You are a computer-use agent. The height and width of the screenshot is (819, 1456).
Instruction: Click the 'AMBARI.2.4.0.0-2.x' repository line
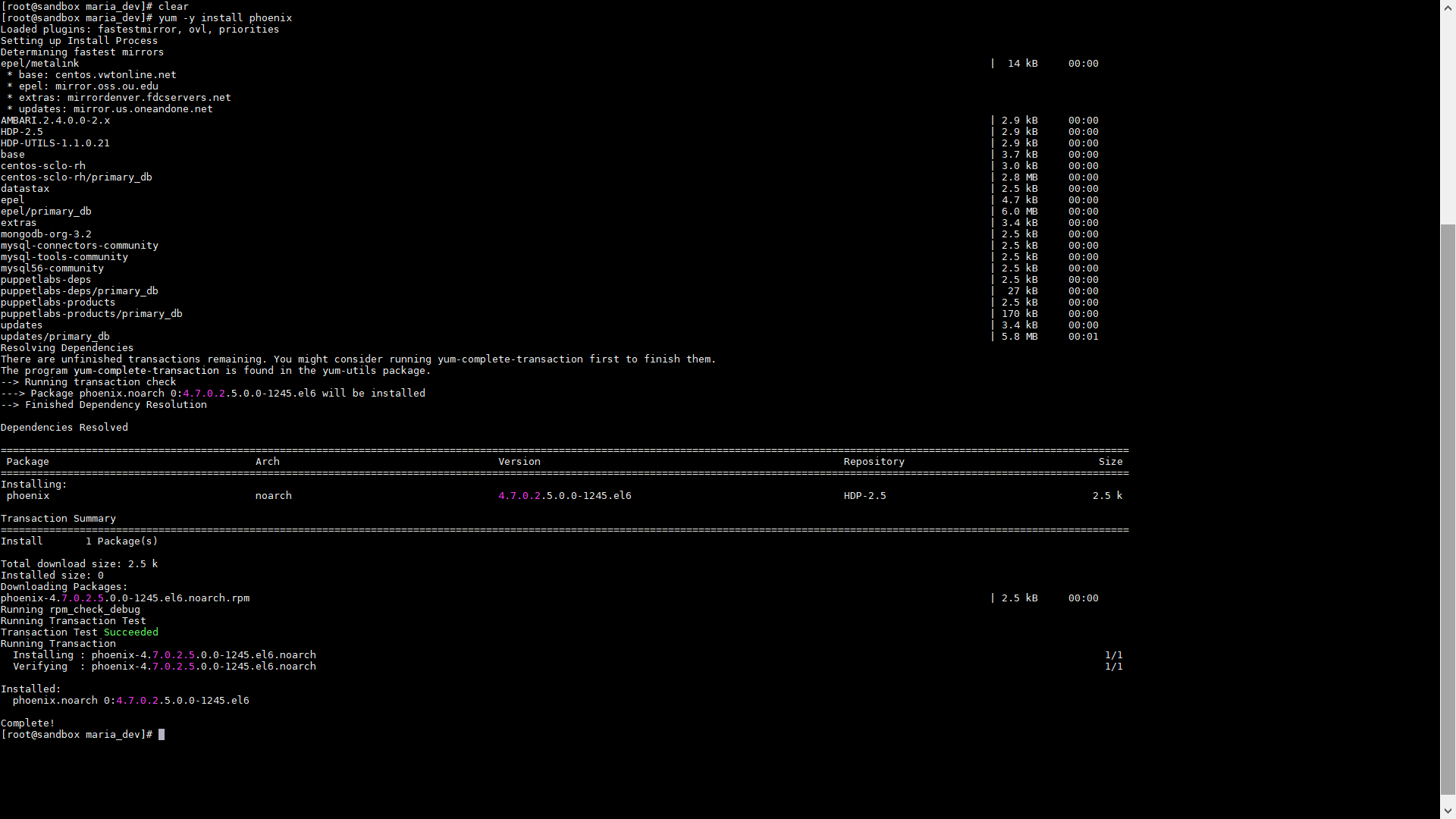55,121
